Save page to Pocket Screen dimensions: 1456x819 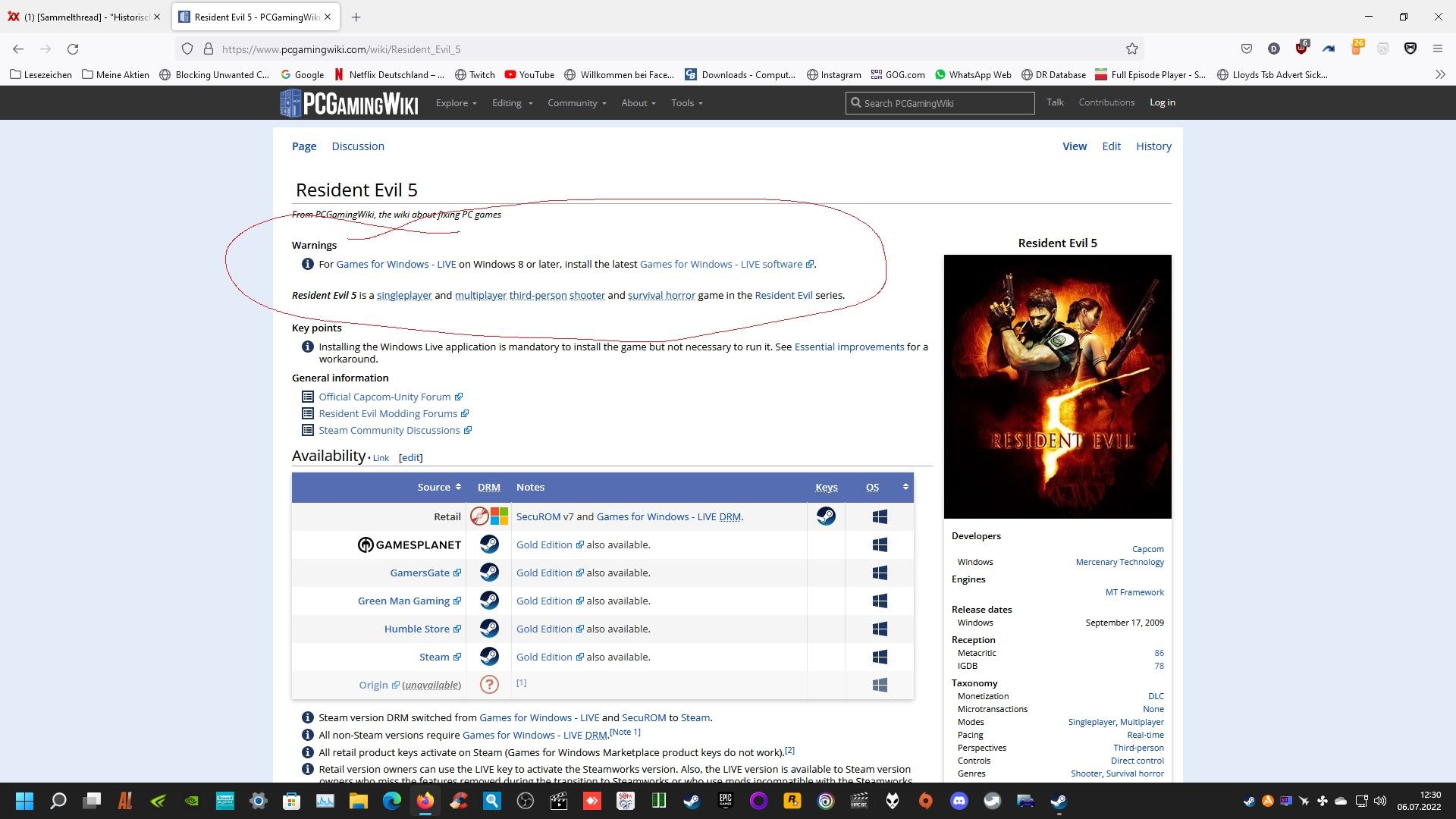(1246, 49)
